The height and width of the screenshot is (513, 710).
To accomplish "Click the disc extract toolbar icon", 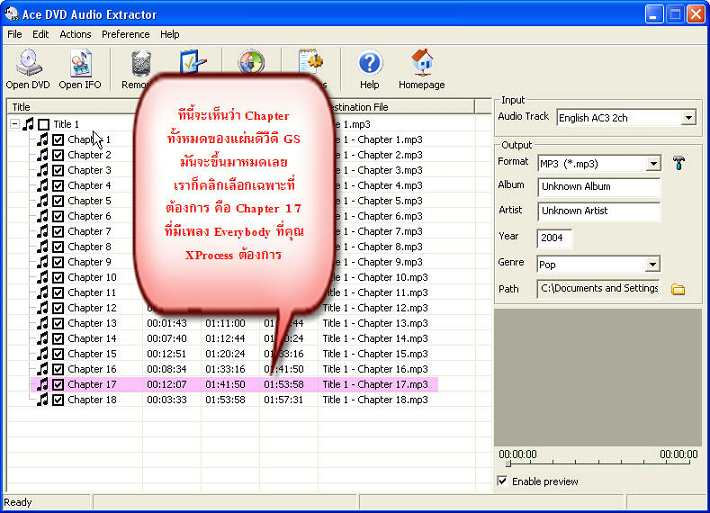I will tap(252, 62).
